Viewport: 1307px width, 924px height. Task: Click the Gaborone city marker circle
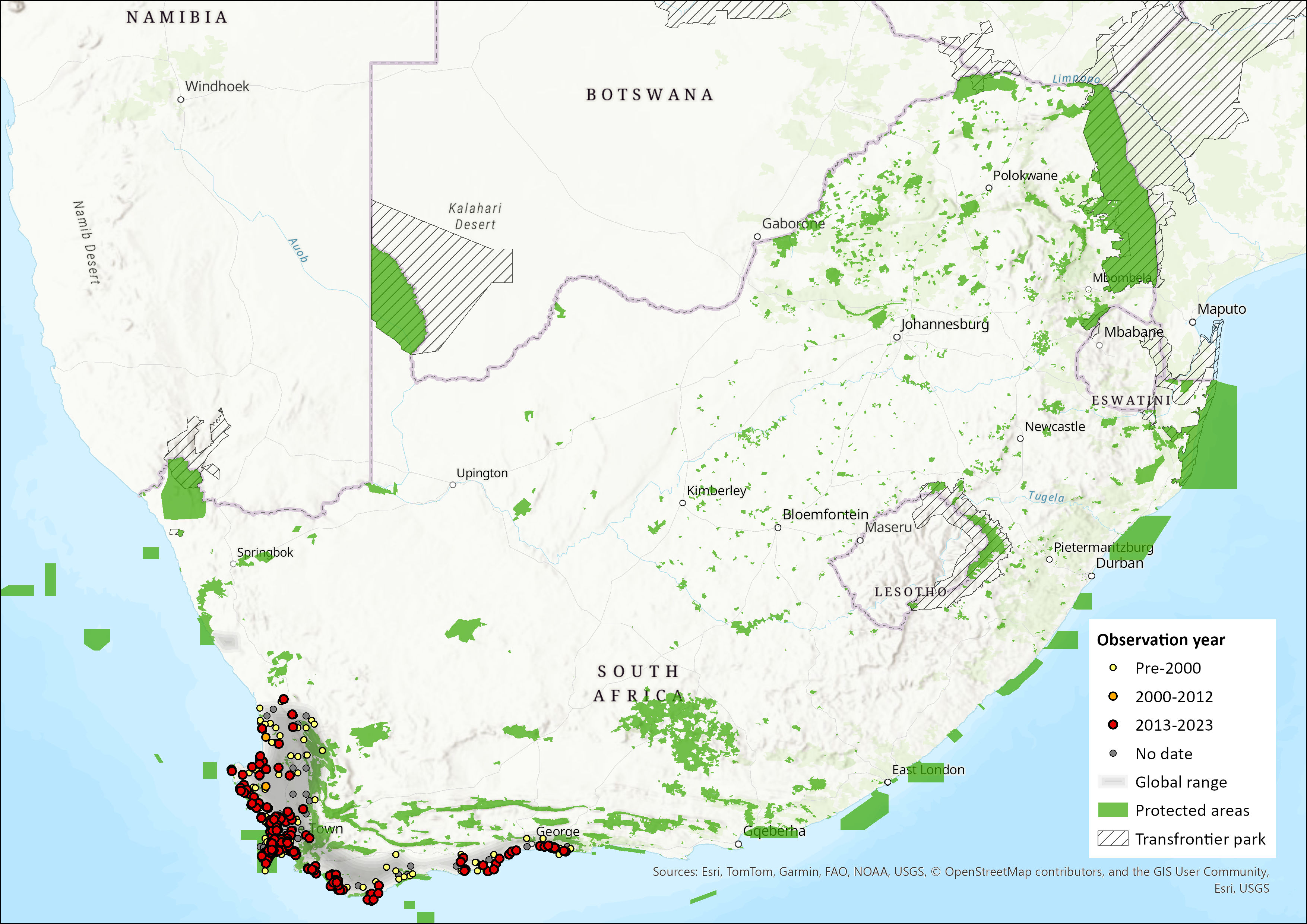757,237
